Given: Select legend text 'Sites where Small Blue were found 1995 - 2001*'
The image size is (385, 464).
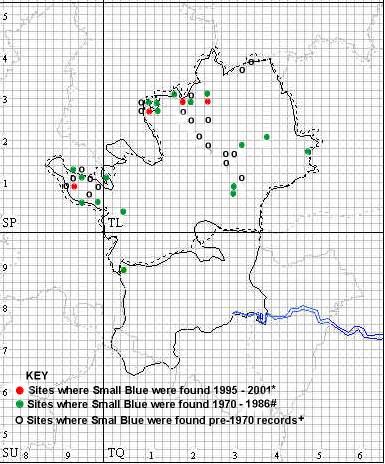Looking at the screenshot, I should 153,390.
